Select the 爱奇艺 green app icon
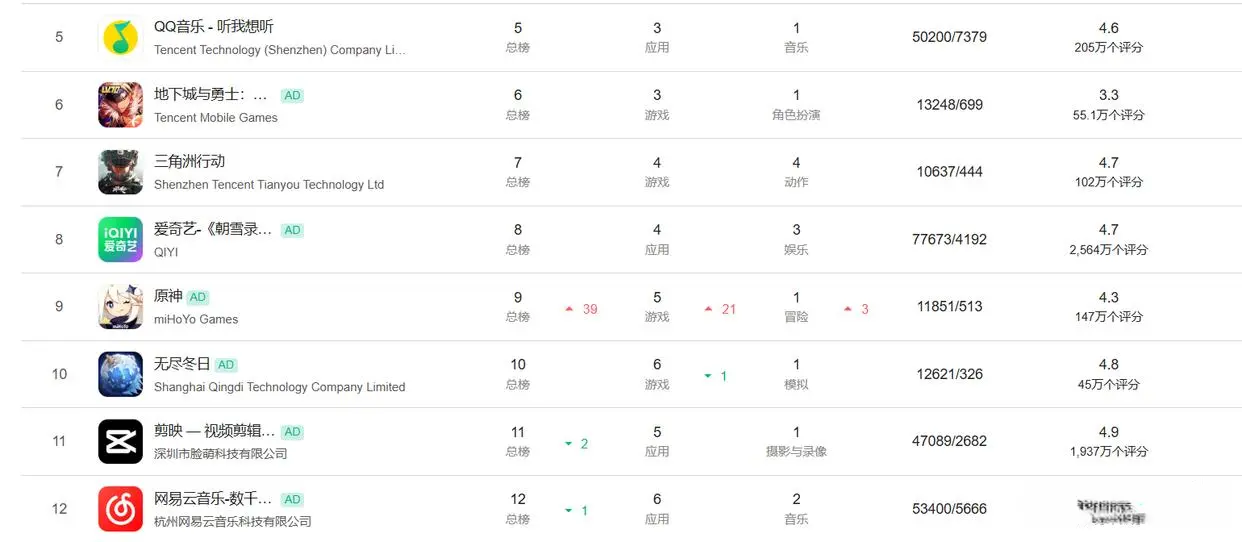 pos(120,239)
